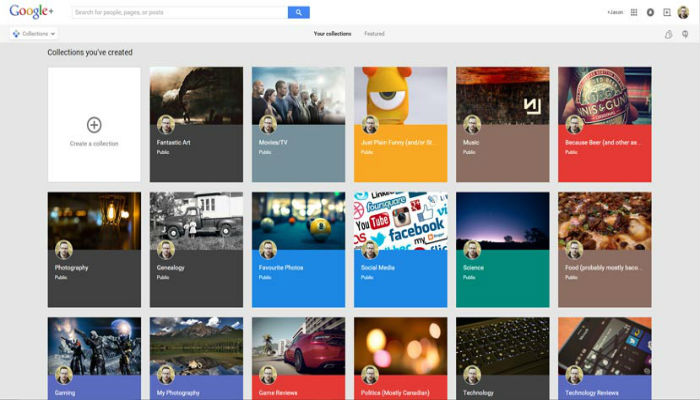Click the My Photography title text
700x400 pixels.
pos(178,393)
